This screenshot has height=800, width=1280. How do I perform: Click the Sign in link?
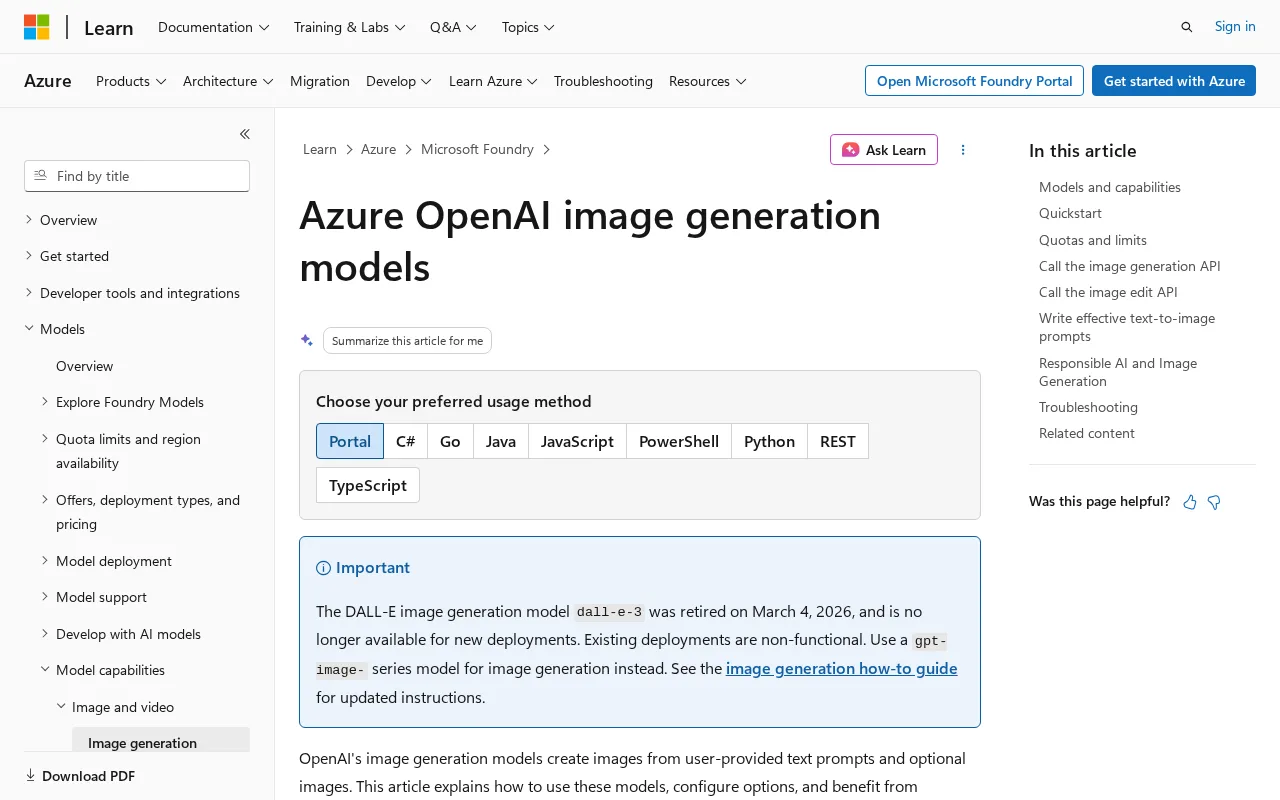pyautogui.click(x=1235, y=27)
